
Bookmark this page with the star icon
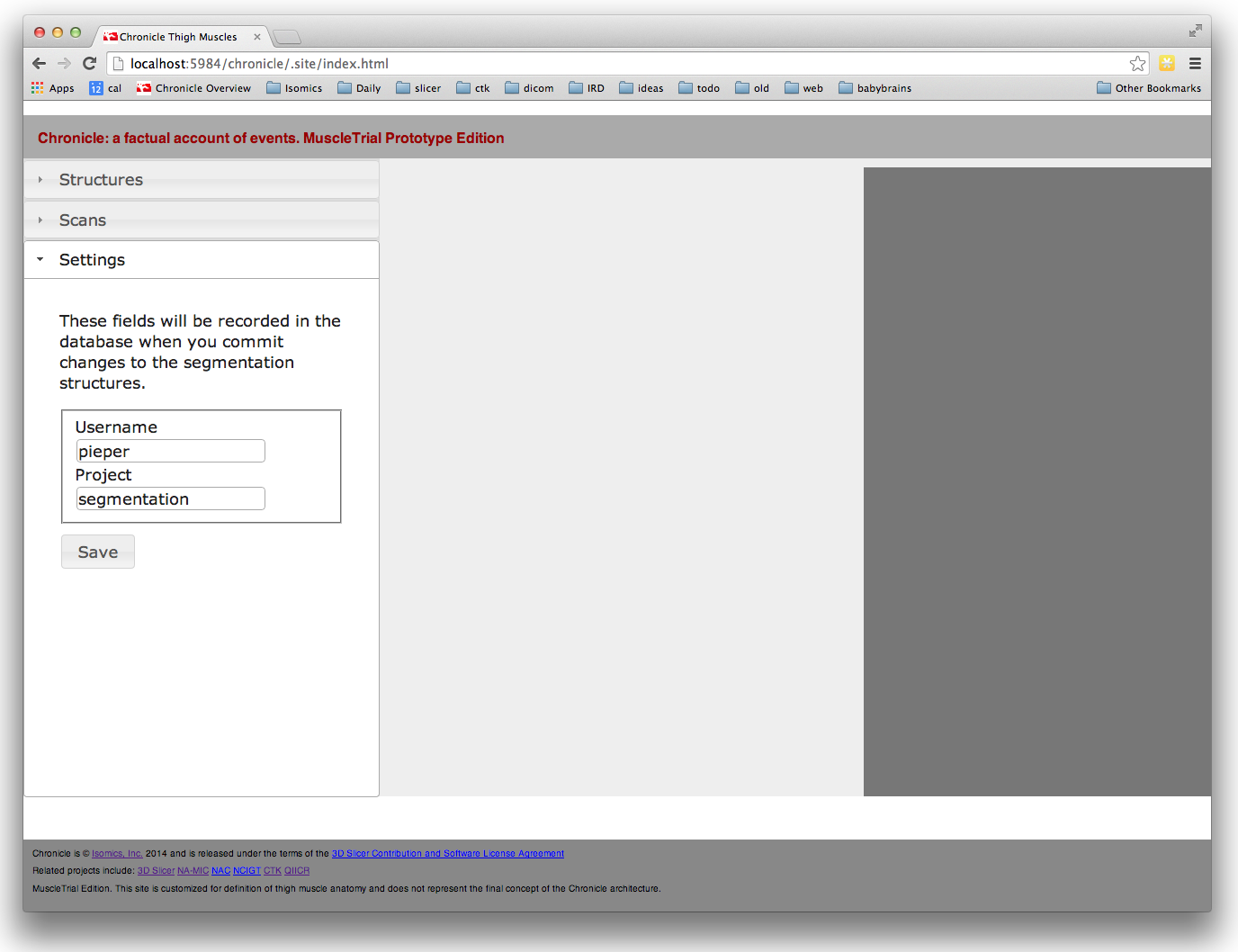pos(1137,63)
